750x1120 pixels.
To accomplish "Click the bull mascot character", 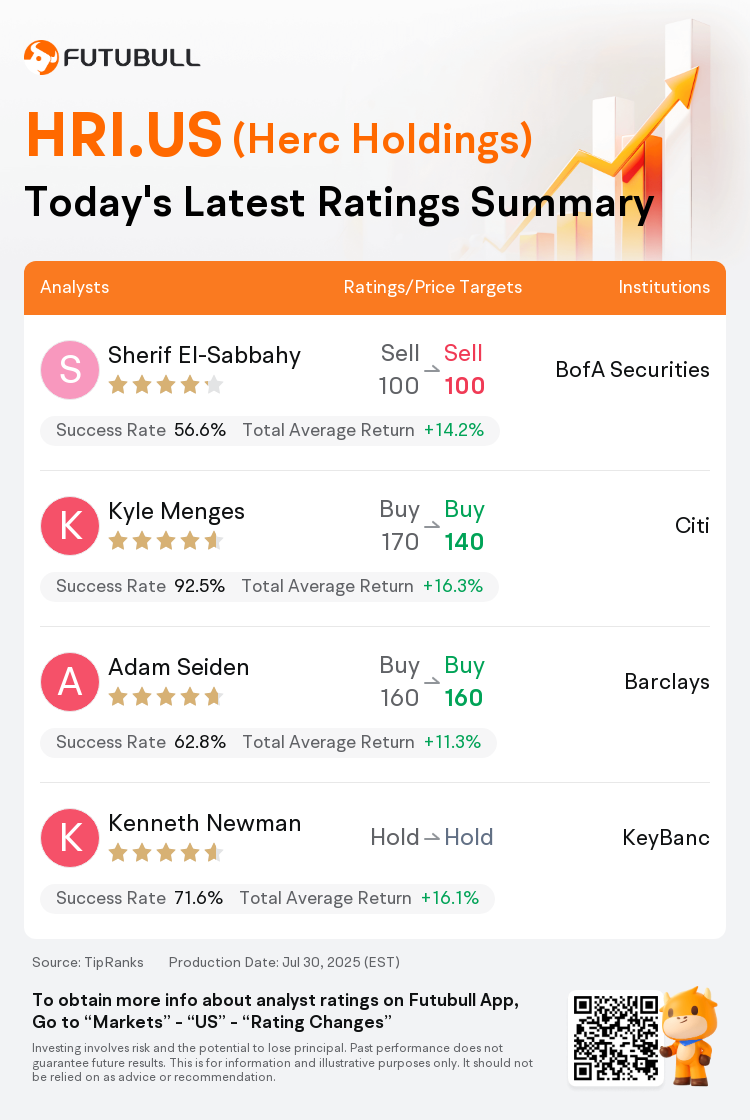I will (x=688, y=1036).
